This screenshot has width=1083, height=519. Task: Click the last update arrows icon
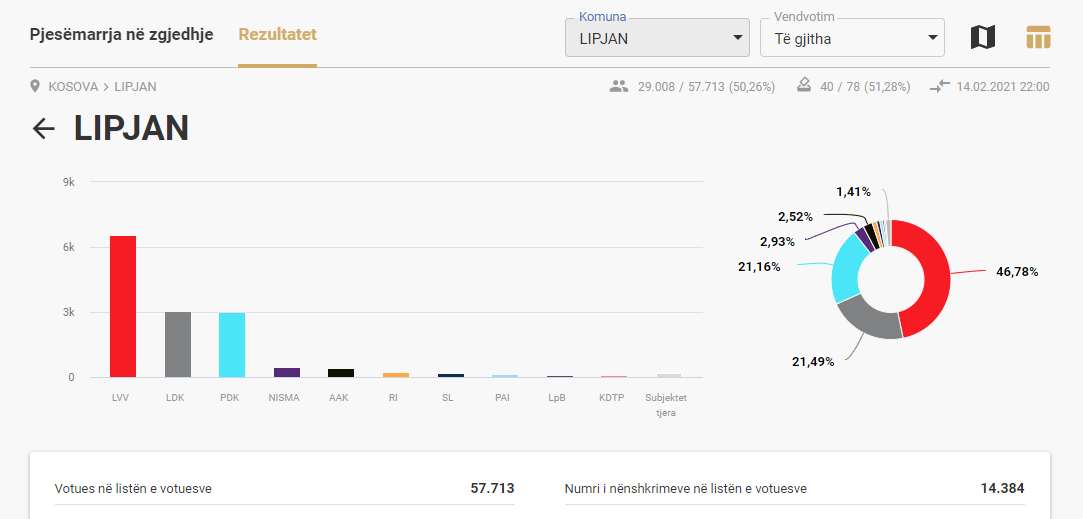[939, 86]
